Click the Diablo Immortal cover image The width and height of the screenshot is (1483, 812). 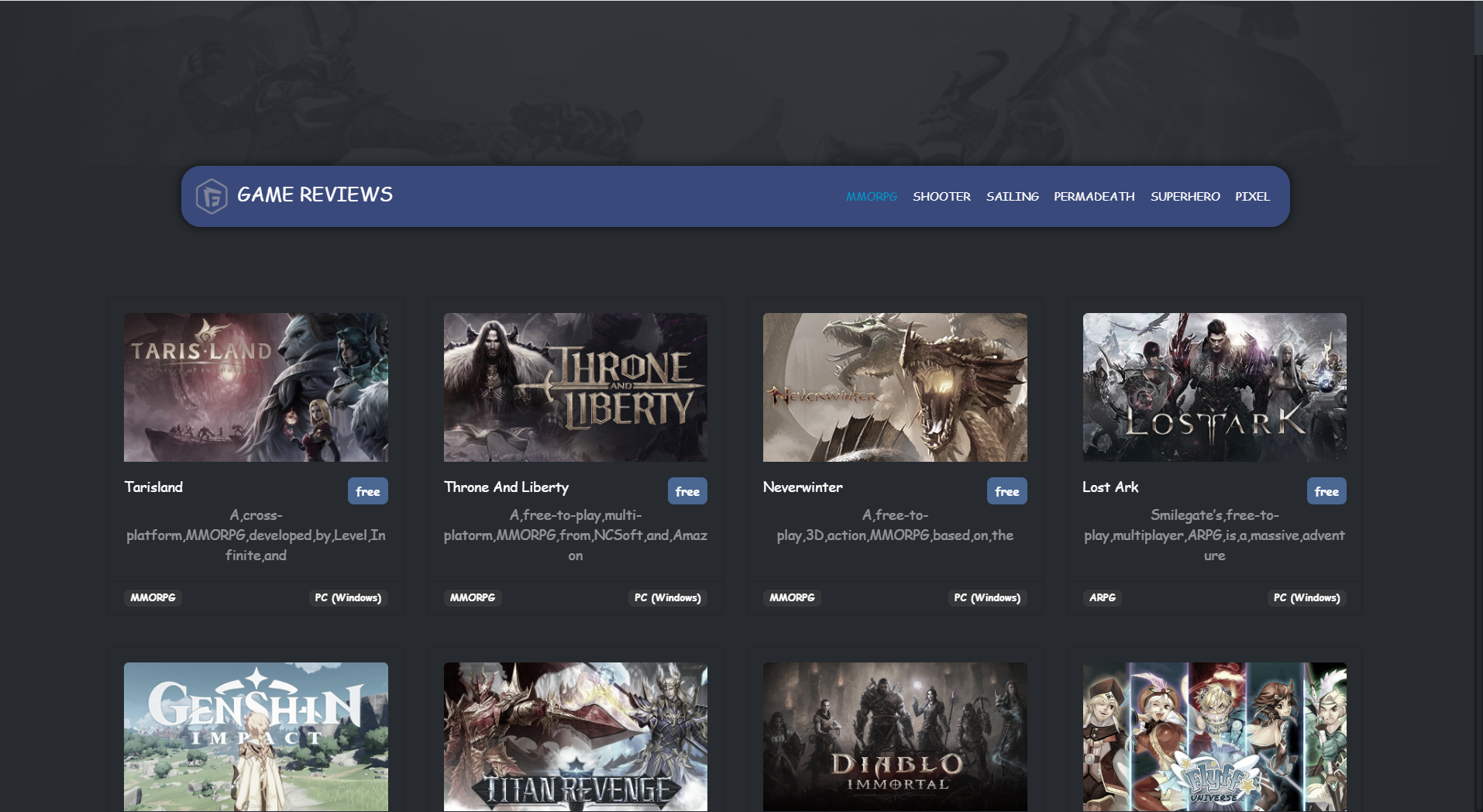pyautogui.click(x=895, y=736)
